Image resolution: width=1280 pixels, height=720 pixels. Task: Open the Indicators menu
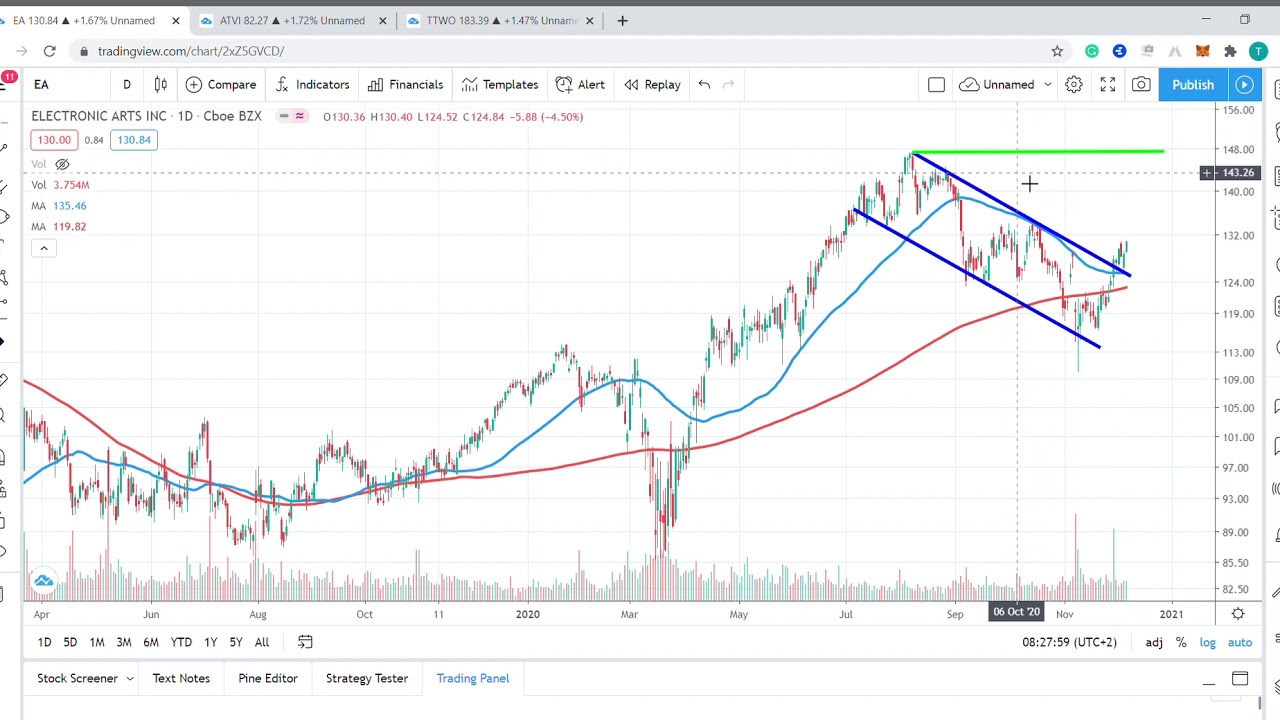click(311, 85)
